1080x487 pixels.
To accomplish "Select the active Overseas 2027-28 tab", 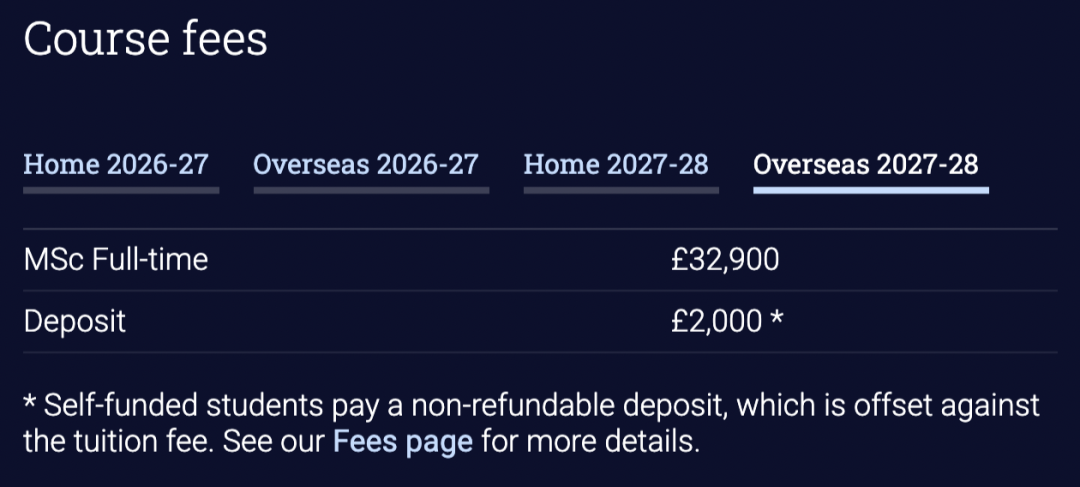I will (x=866, y=165).
